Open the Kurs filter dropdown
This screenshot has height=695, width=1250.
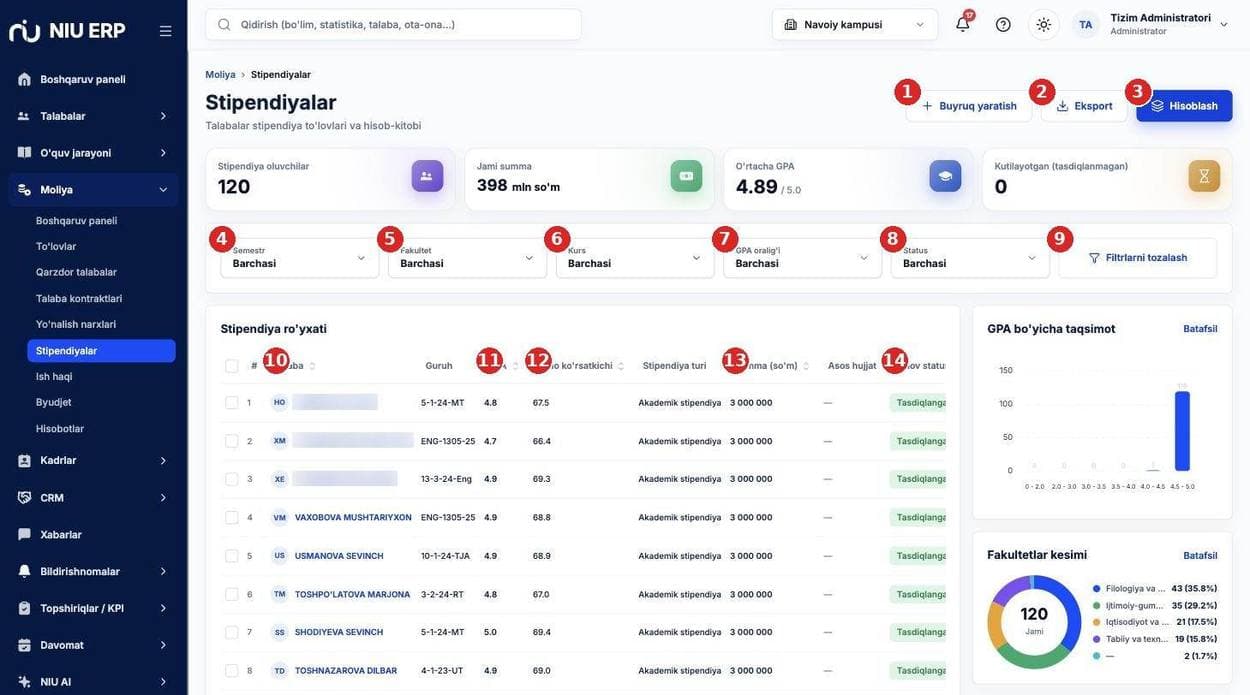pos(635,258)
